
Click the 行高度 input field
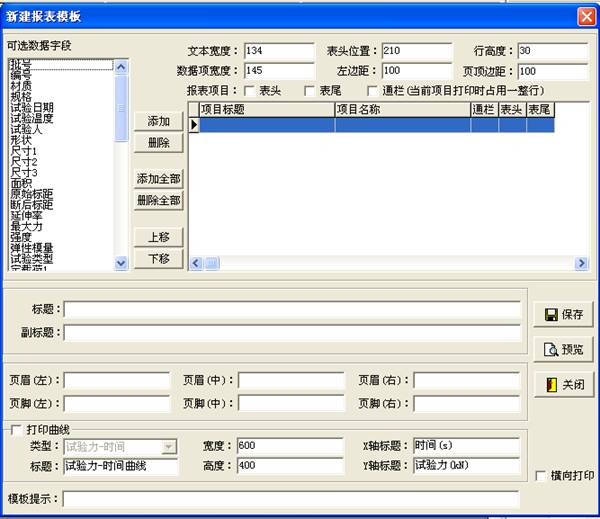coord(553,51)
